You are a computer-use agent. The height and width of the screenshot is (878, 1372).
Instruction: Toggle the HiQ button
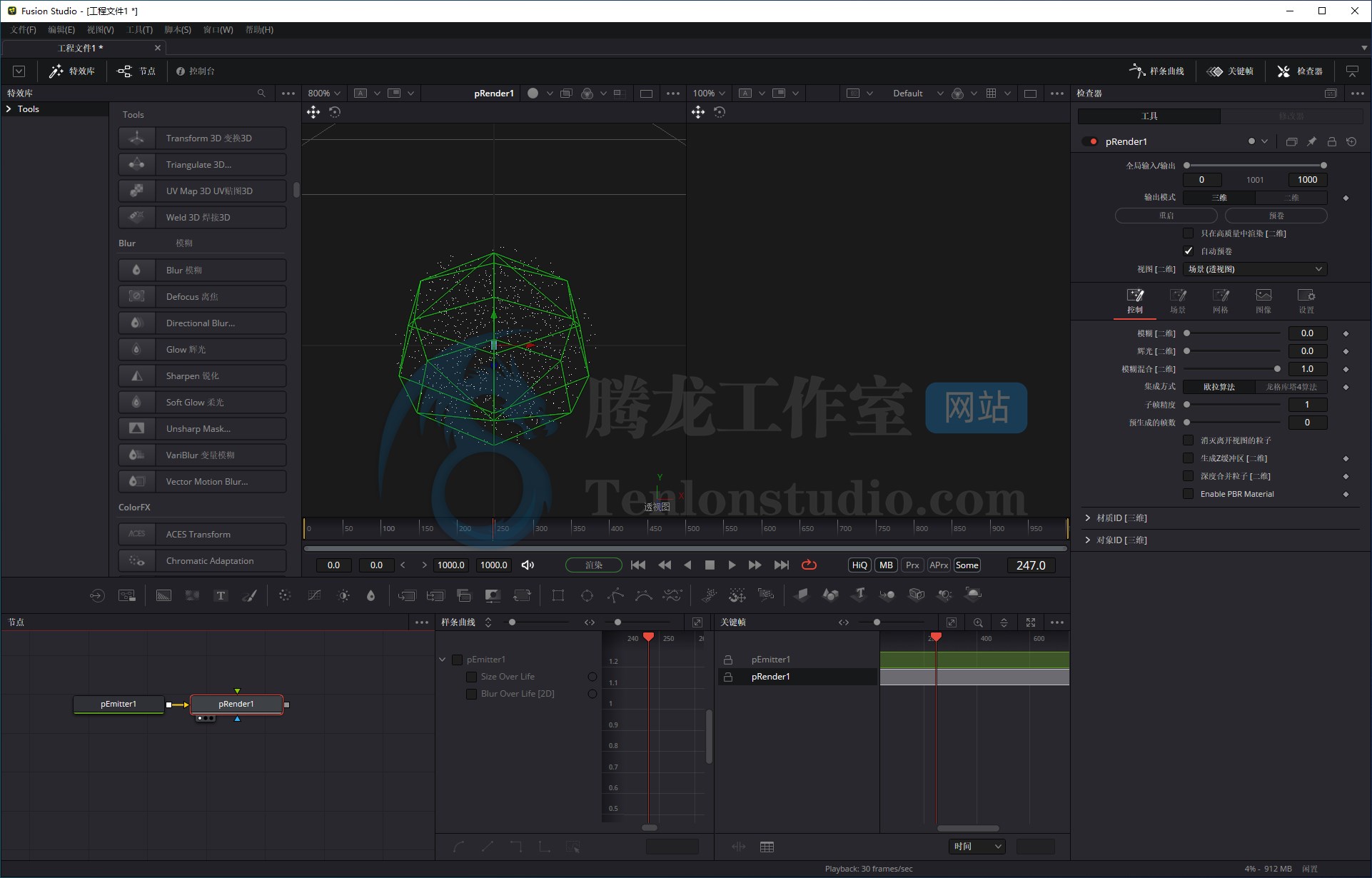(859, 565)
